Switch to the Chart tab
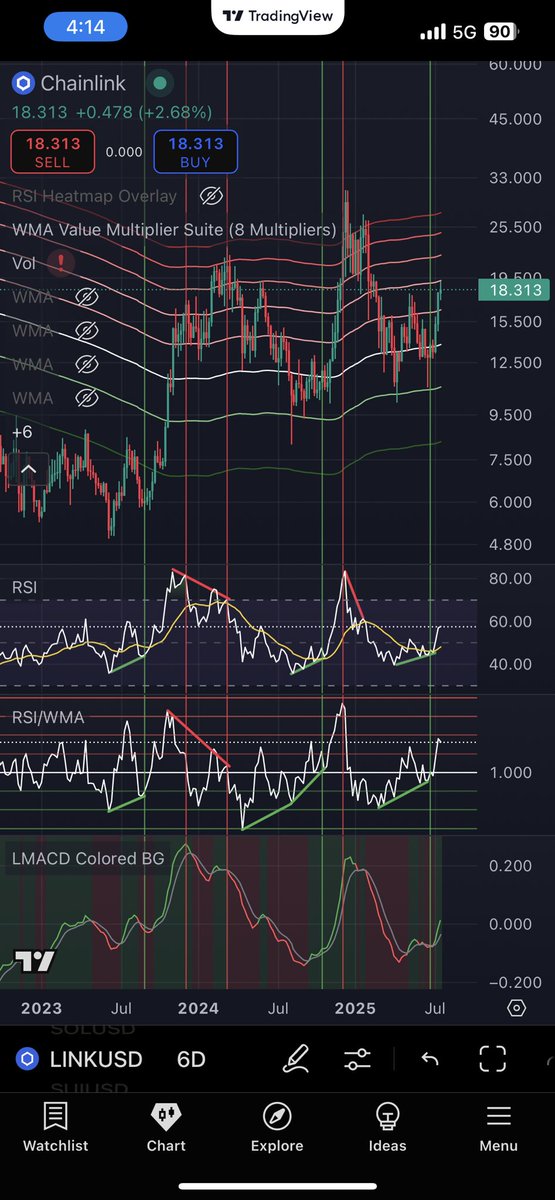The height and width of the screenshot is (1200, 555). point(166,1128)
